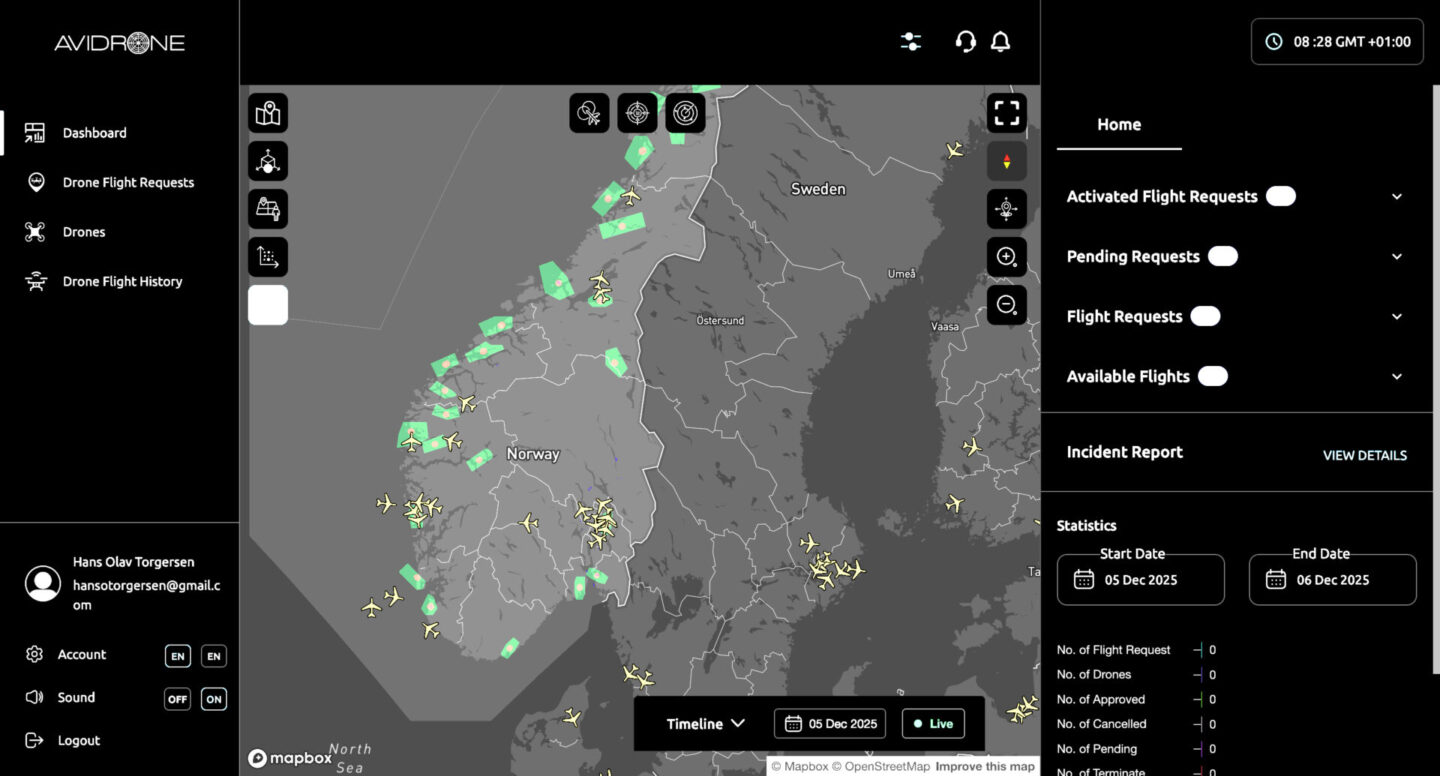Turn sound OFF
Screen dimensions: 1440x776
pos(177,699)
